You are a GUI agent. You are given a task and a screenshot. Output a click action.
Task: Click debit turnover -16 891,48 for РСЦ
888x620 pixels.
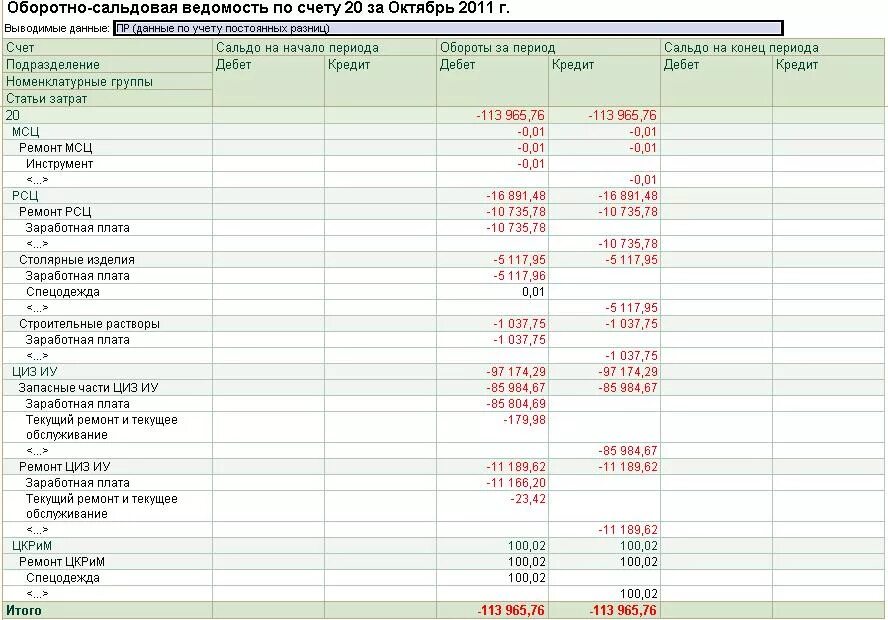pyautogui.click(x=516, y=196)
